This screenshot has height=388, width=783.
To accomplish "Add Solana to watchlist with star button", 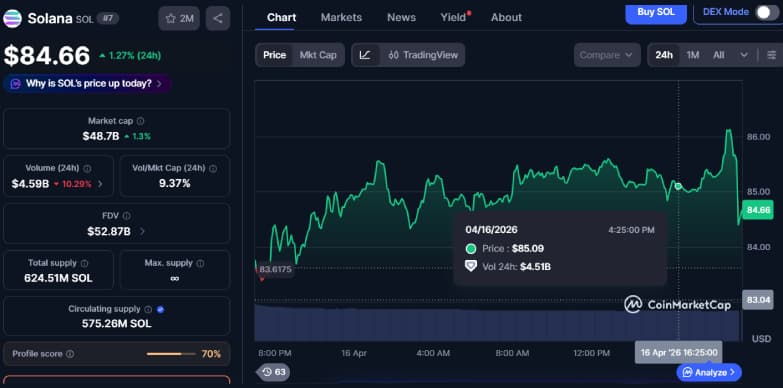I will (x=179, y=18).
